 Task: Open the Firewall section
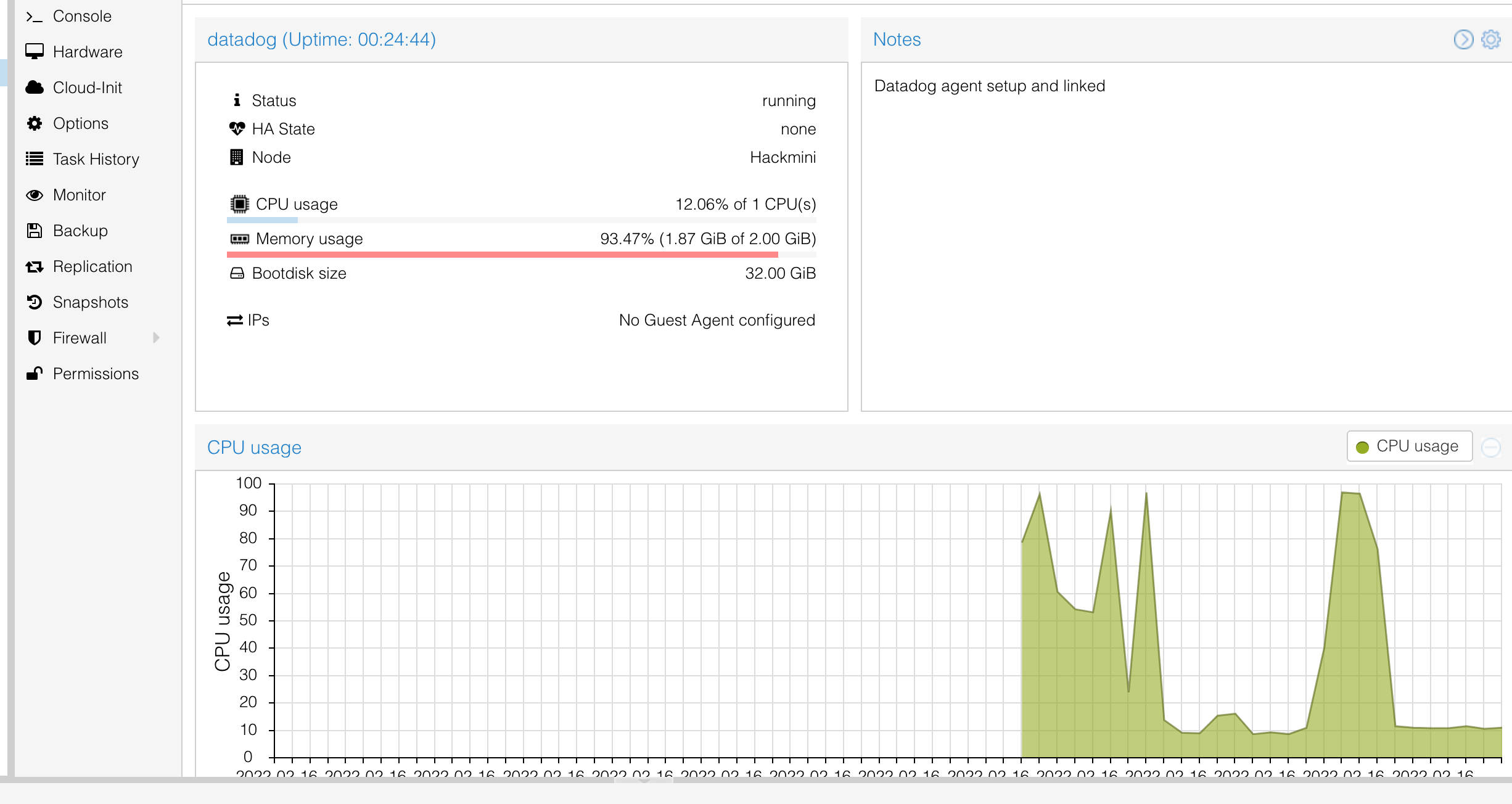[x=80, y=338]
